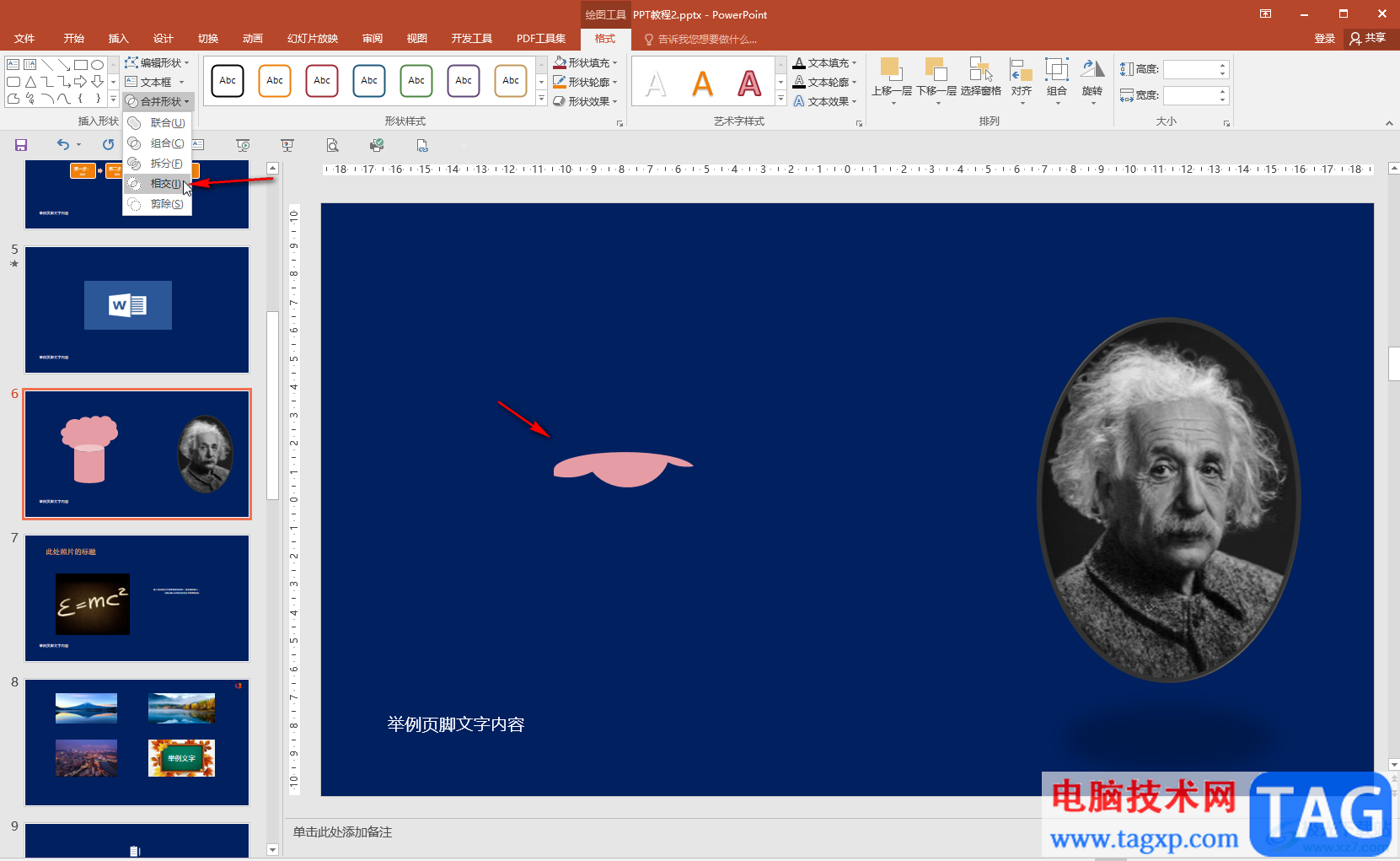
Task: Redo the last action
Action: 108,145
